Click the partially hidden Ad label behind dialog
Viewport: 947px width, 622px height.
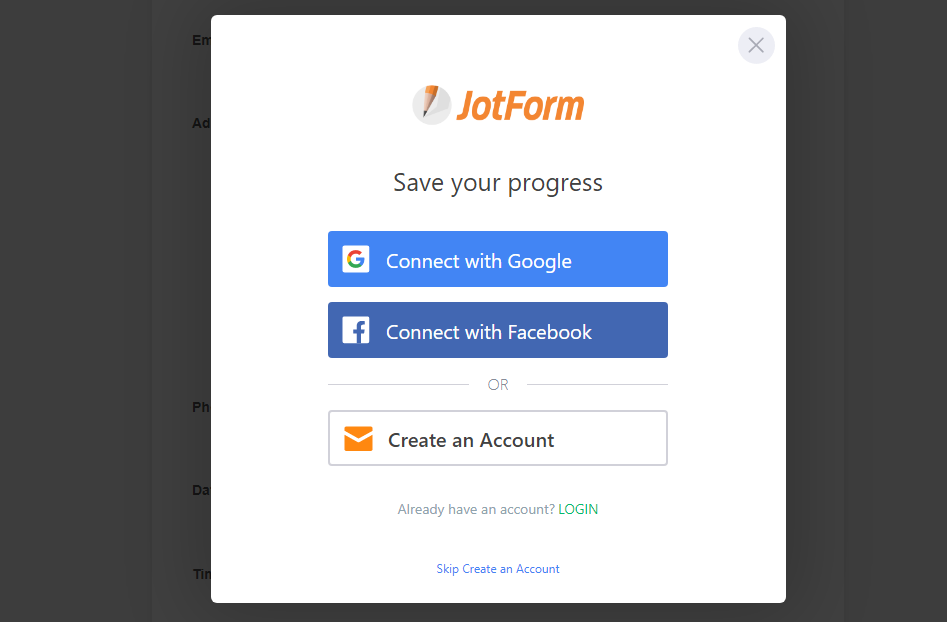[x=201, y=123]
